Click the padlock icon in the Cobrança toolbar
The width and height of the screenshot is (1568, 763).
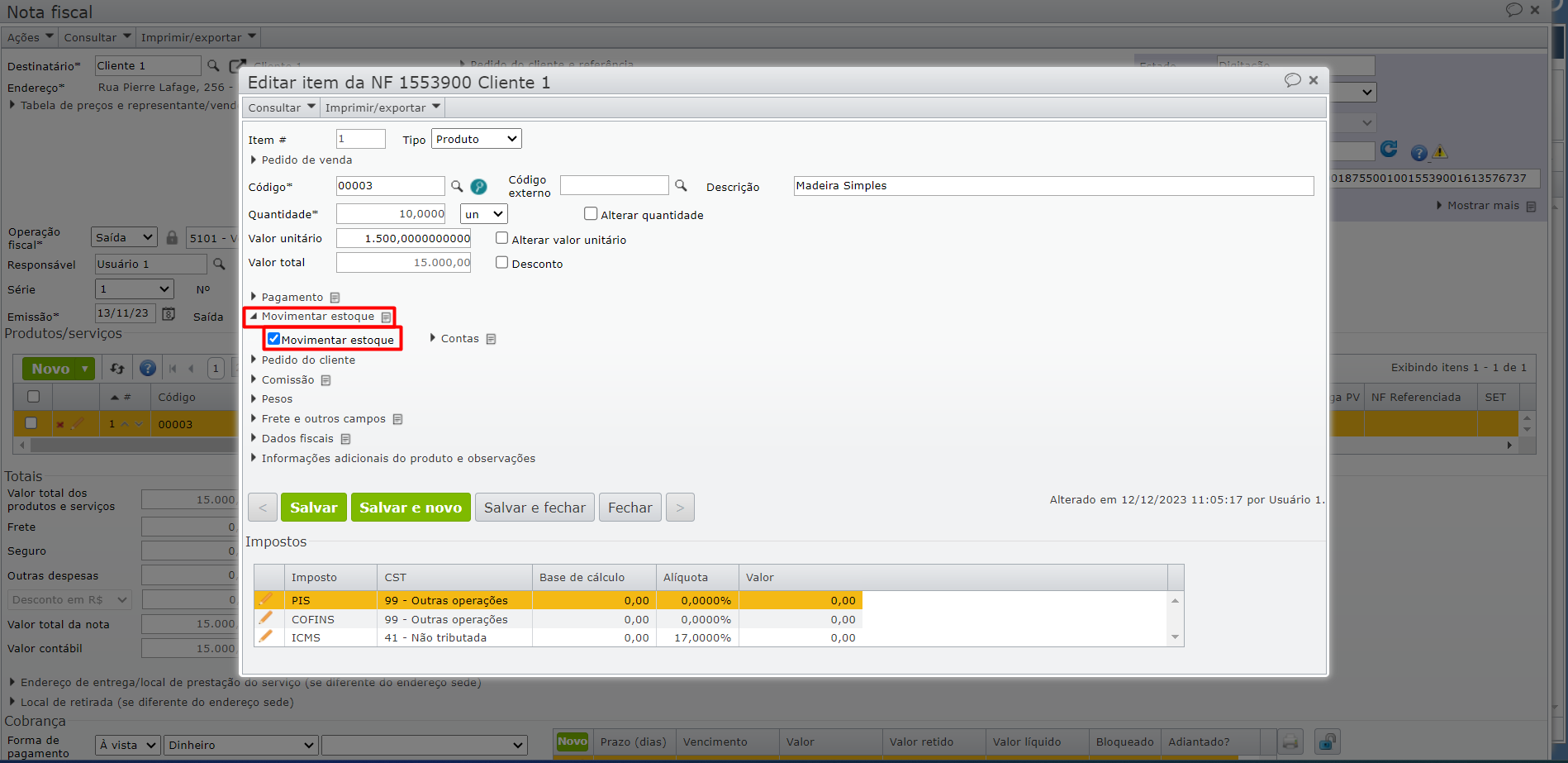click(x=1327, y=742)
